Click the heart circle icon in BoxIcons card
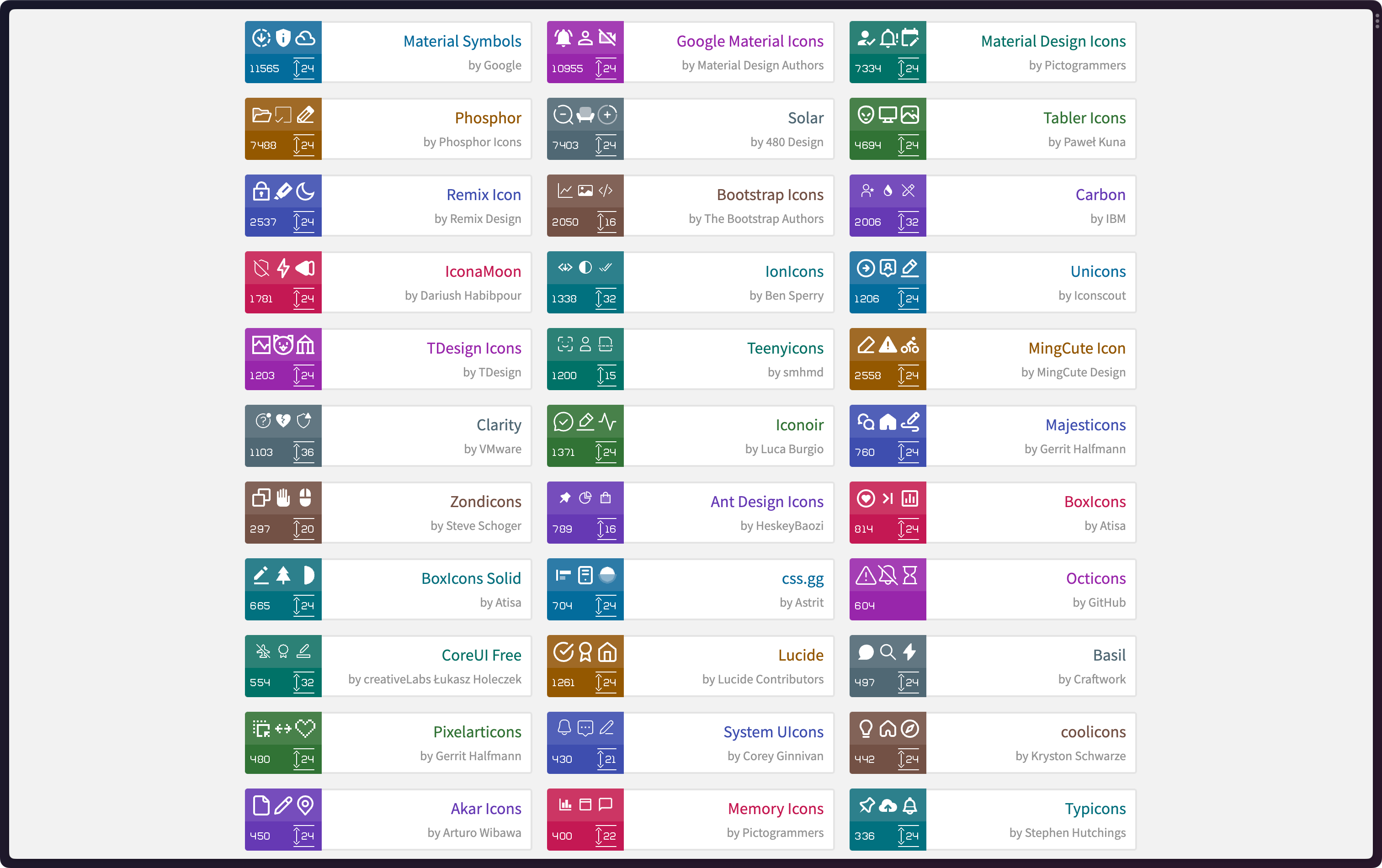This screenshot has width=1382, height=868. coord(866,498)
